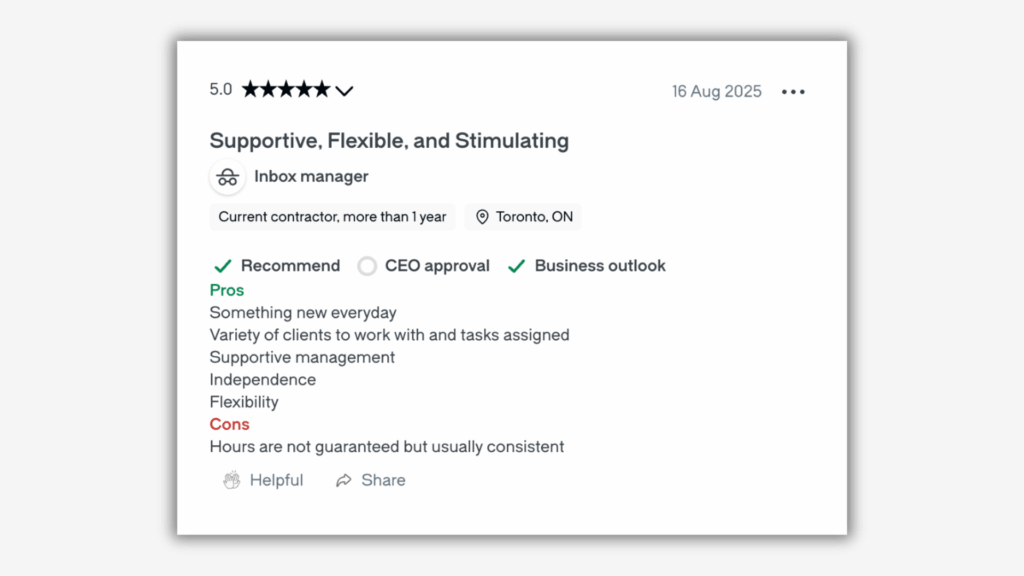Select the CEO approval radio circle
This screenshot has width=1024, height=576.
pos(367,265)
